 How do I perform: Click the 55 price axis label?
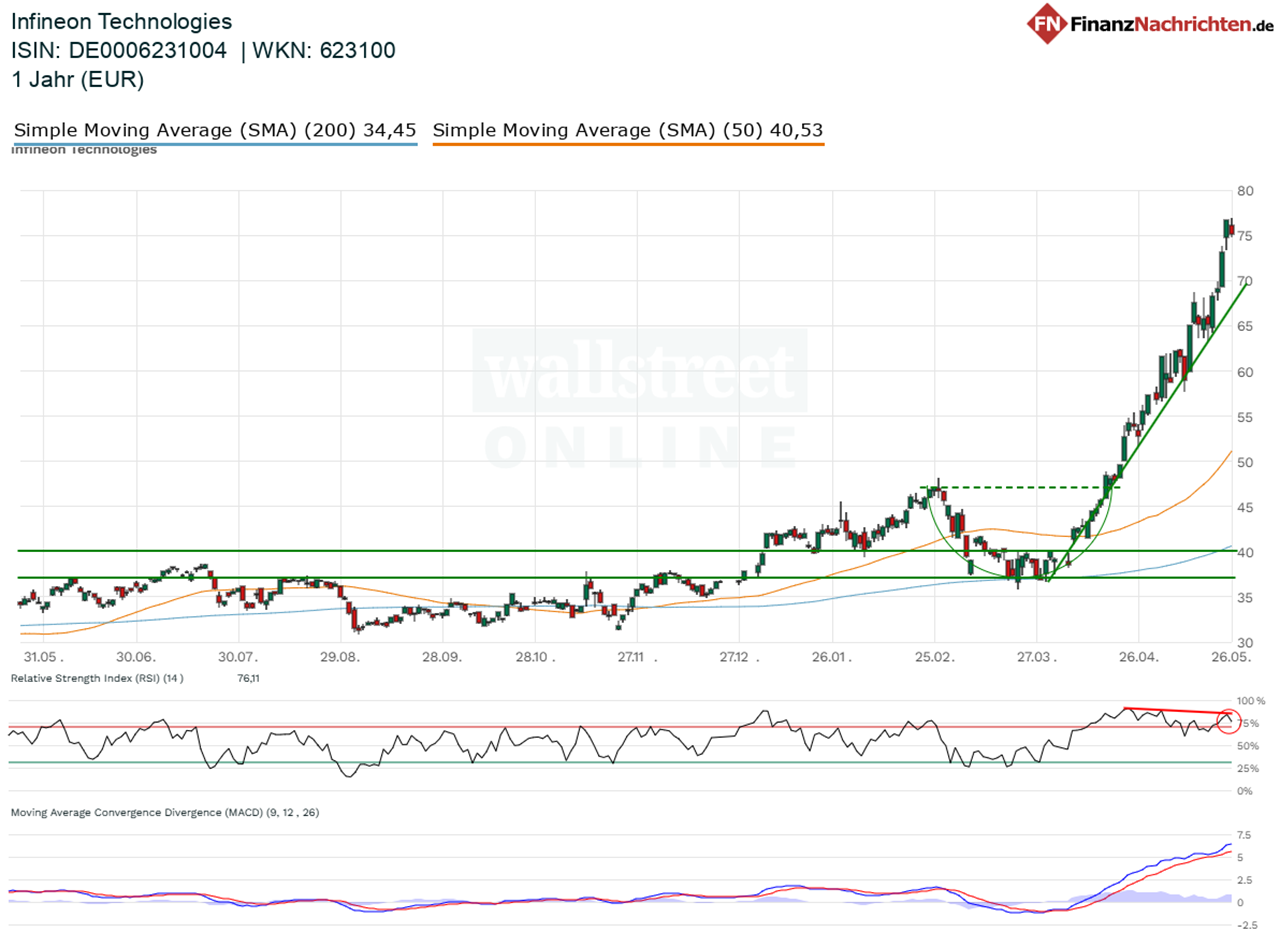pos(1246,417)
